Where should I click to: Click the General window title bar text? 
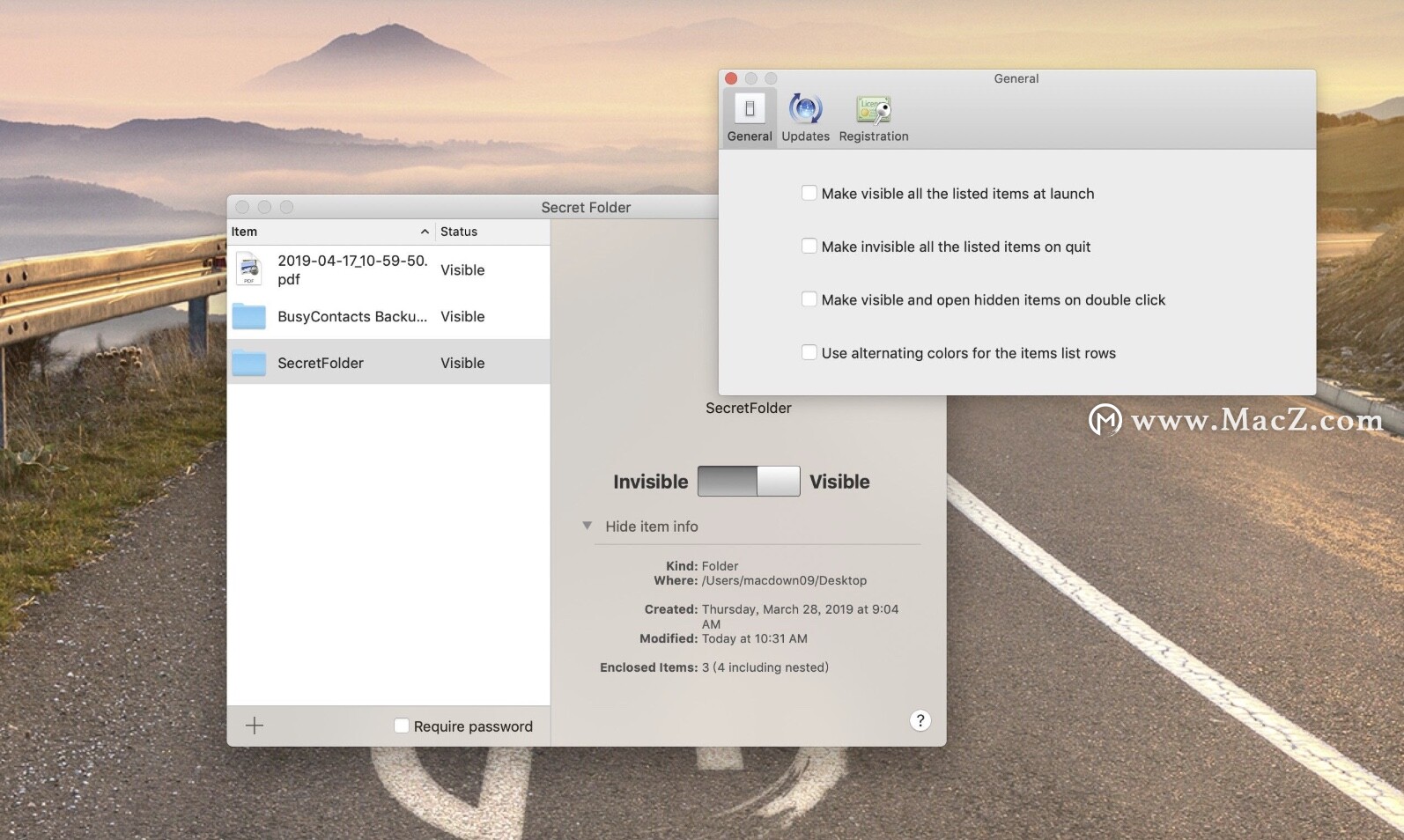tap(1016, 78)
